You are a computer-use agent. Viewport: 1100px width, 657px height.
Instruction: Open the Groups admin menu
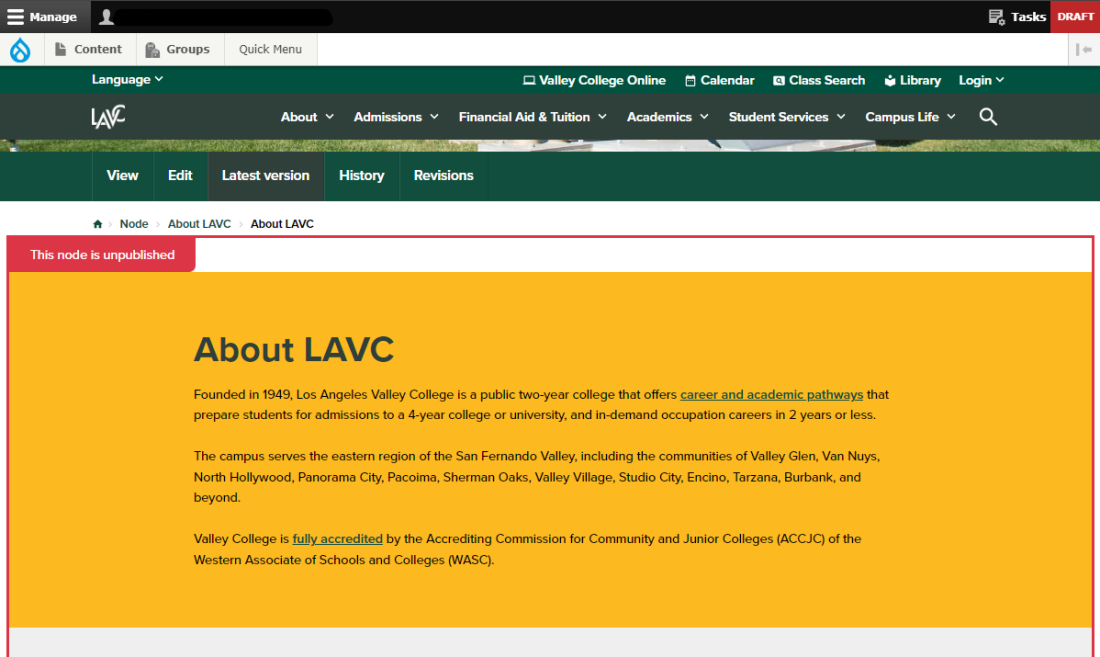click(x=178, y=49)
